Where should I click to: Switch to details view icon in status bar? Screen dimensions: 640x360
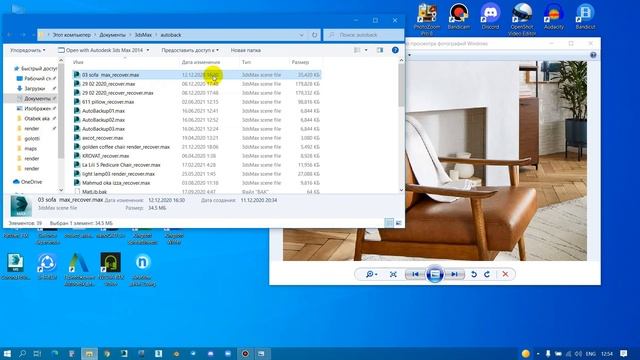389,222
